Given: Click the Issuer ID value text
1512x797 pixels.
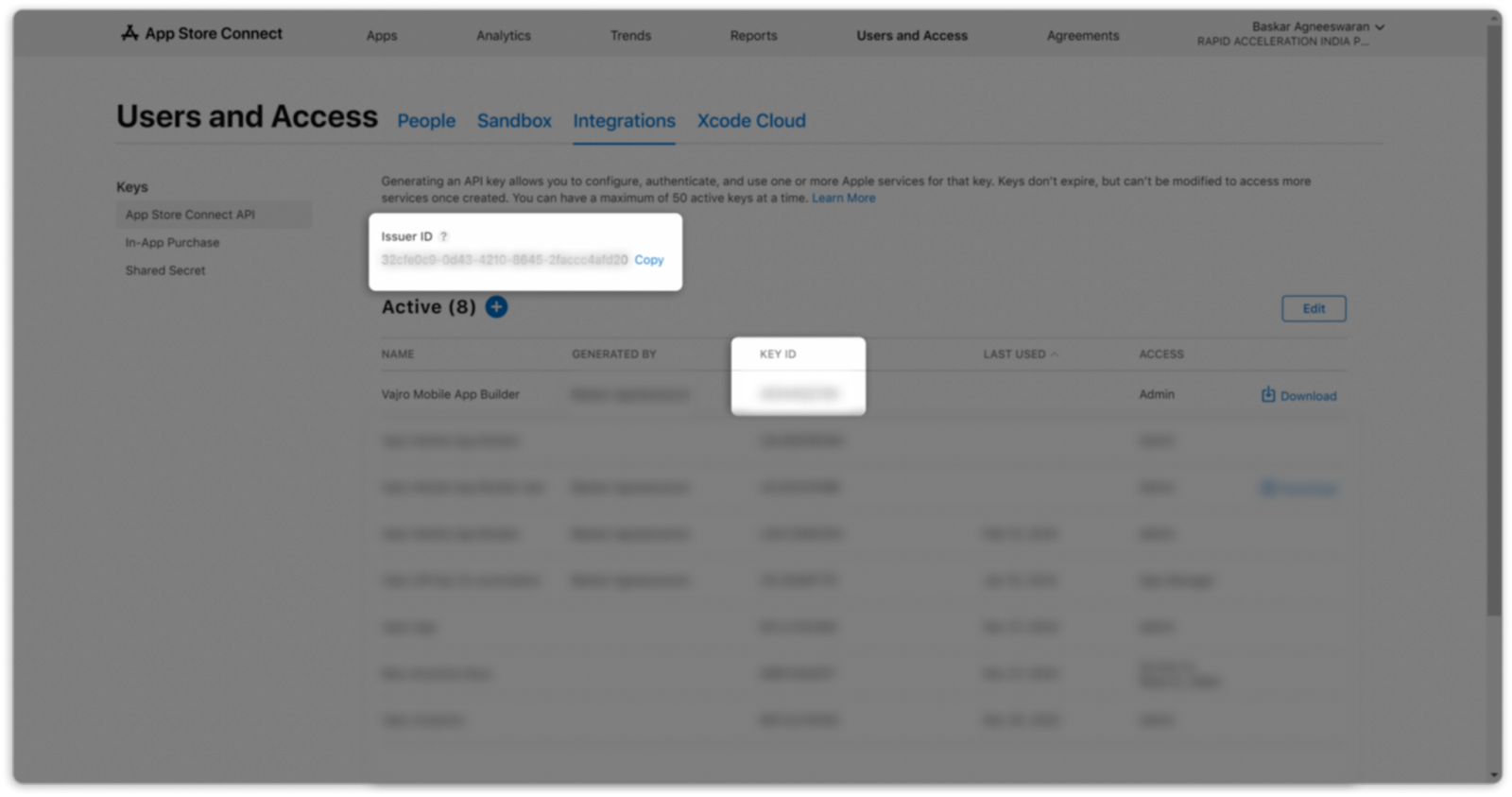Looking at the screenshot, I should point(505,260).
